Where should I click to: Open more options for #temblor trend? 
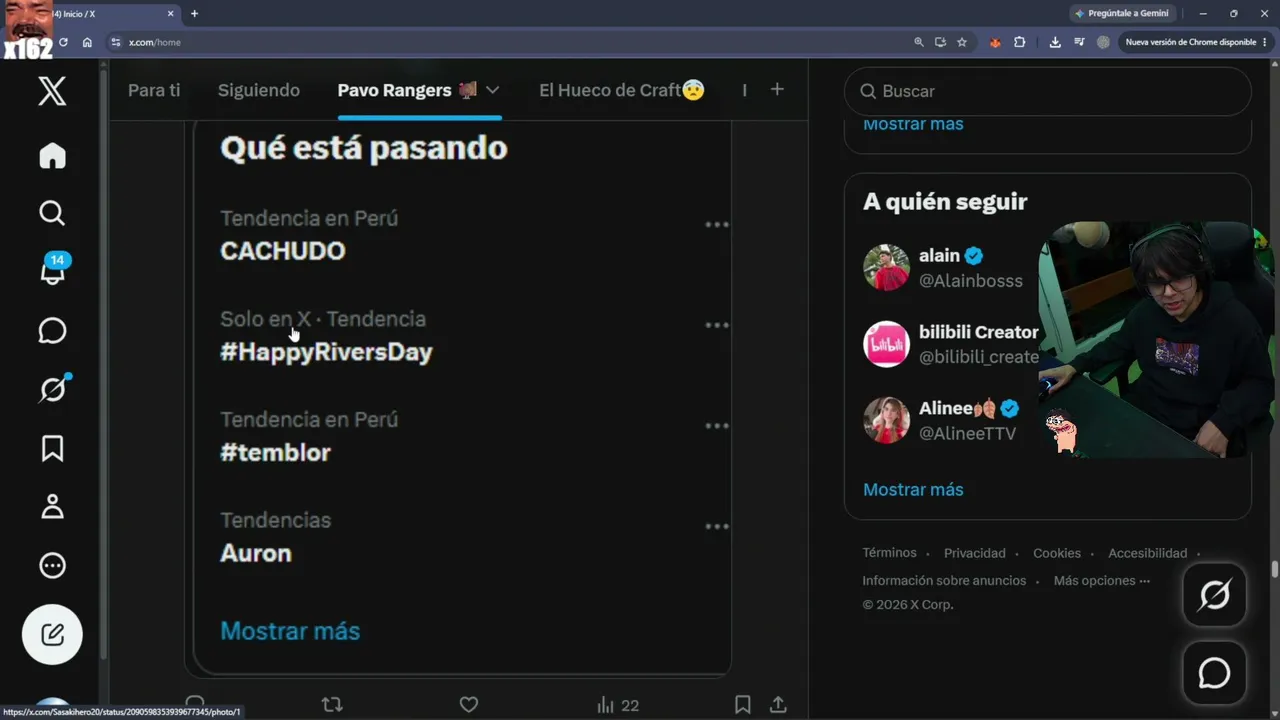point(717,426)
